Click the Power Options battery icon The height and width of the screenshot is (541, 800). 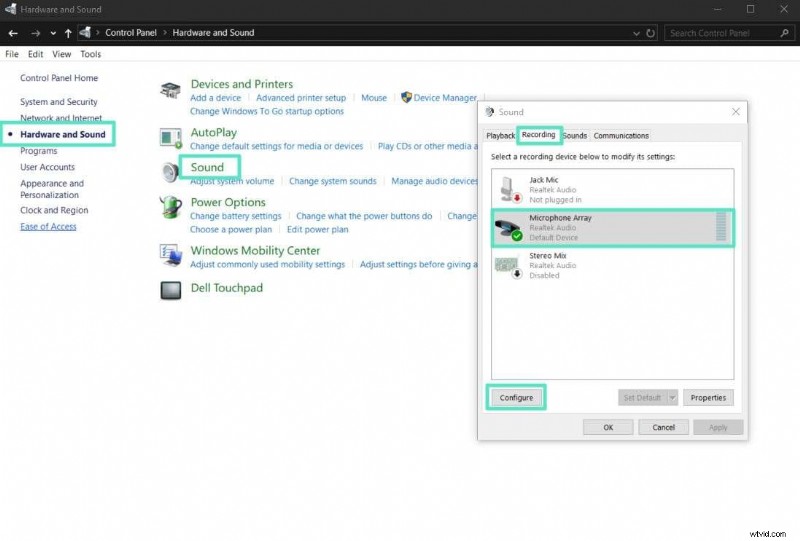(170, 208)
